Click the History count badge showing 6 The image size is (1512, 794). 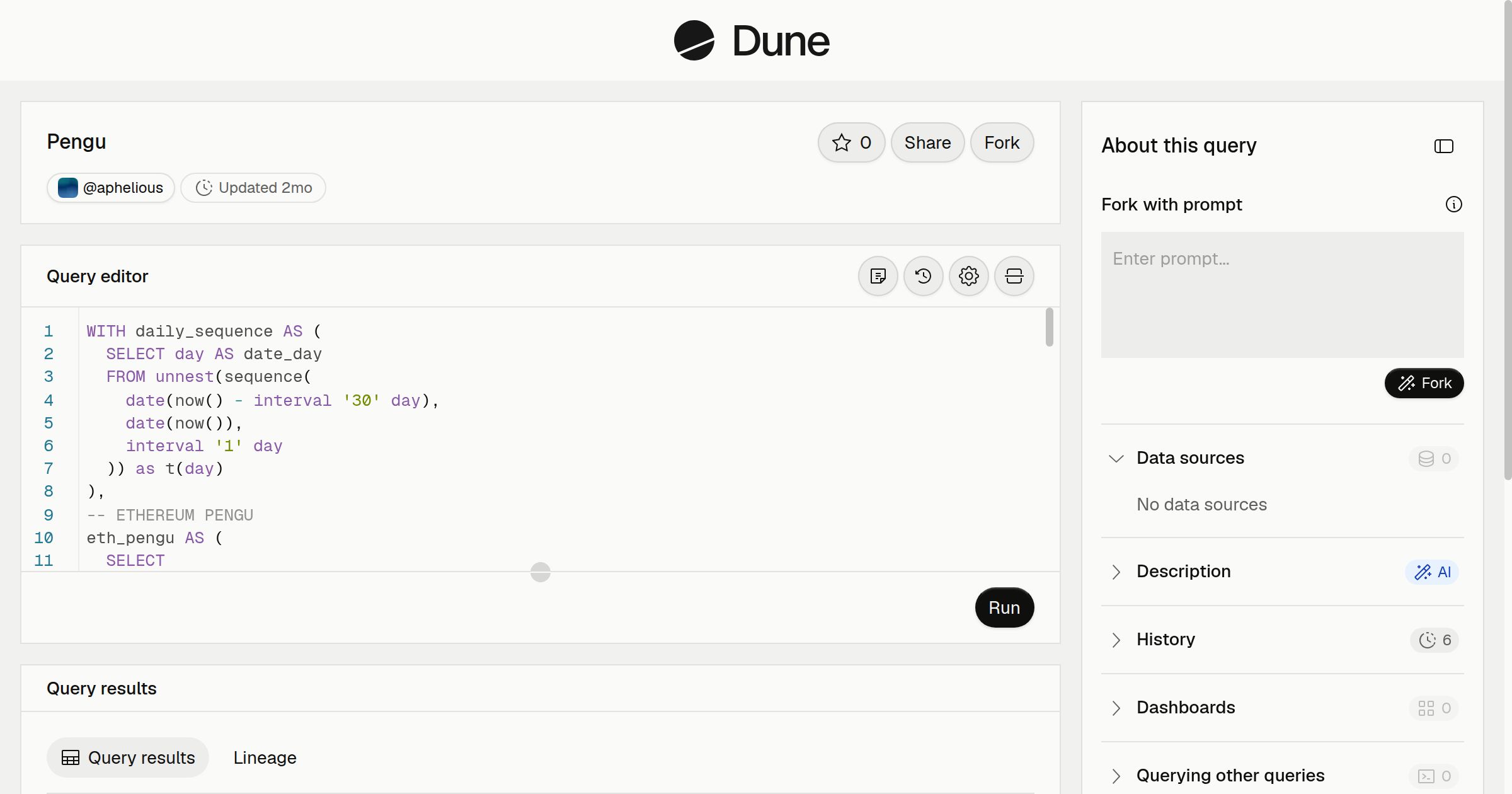1435,640
